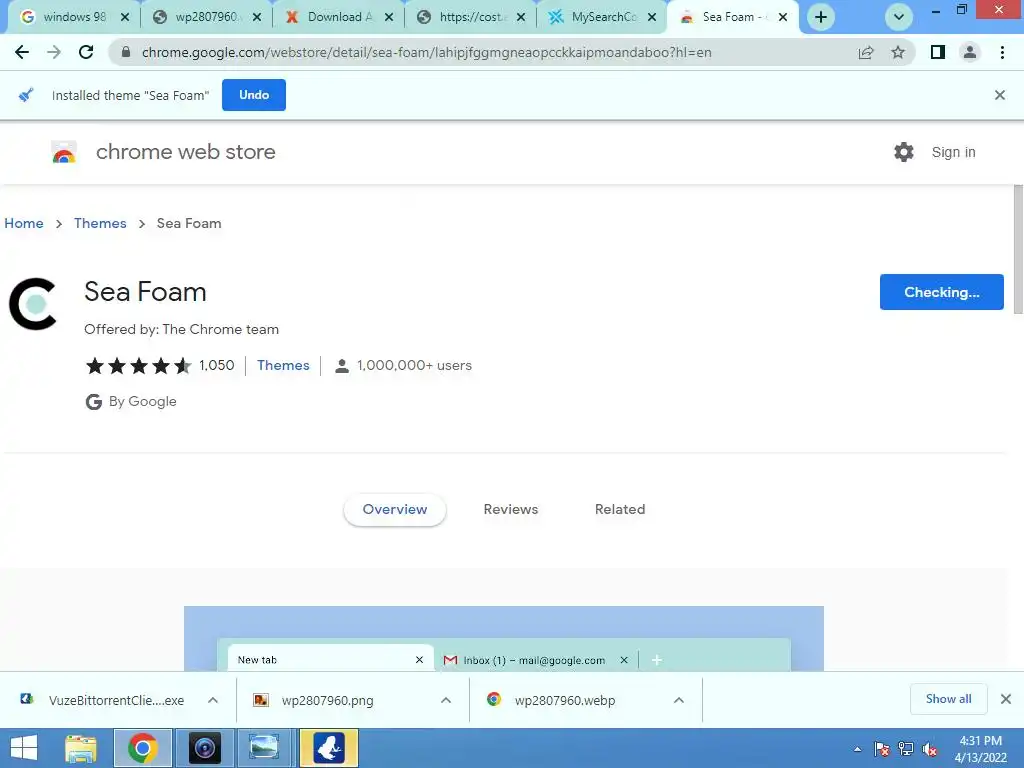Screen dimensions: 1024x768
Task: Open the Windows Start menu
Action: coord(24,748)
